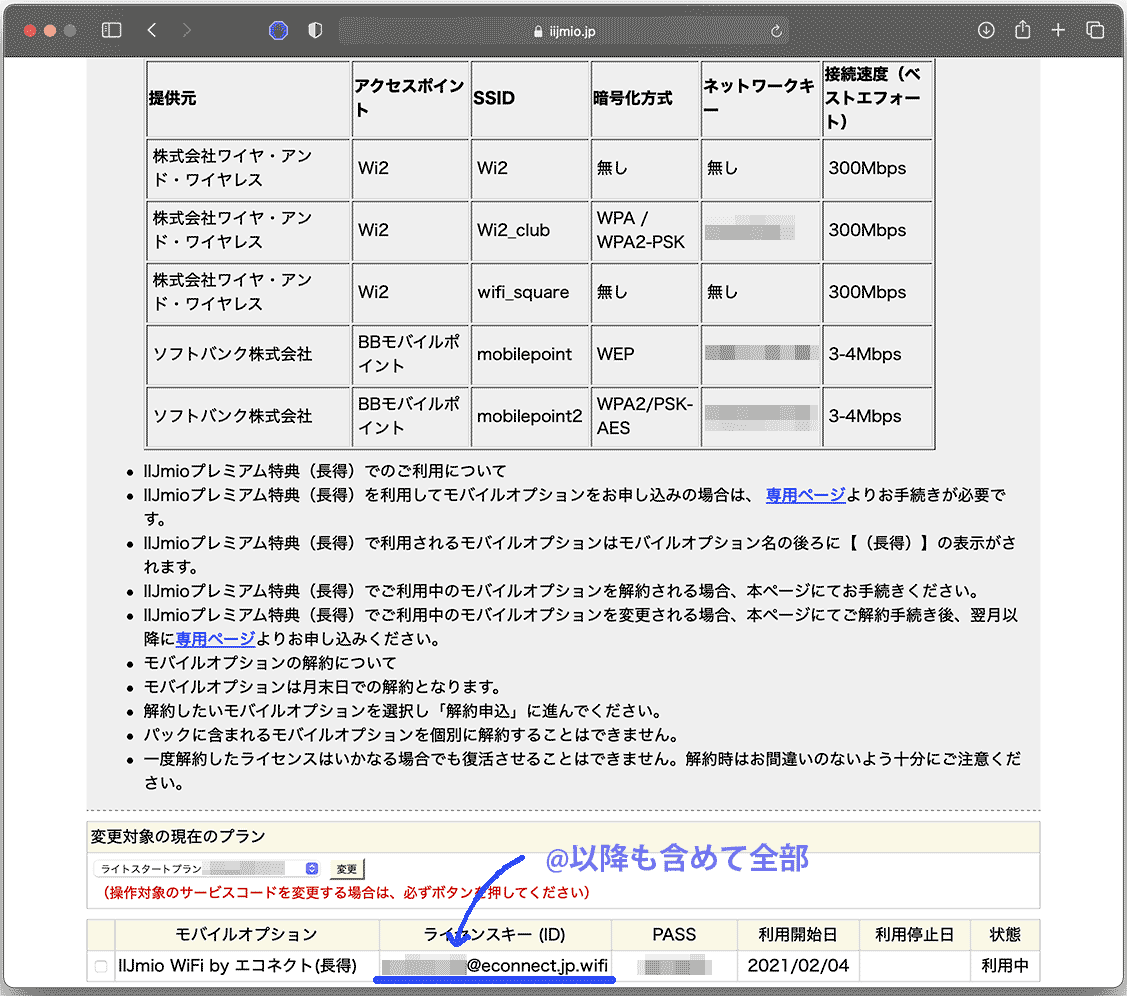1127x996 pixels.
Task: Click the 状態 column header
Action: [x=1004, y=934]
